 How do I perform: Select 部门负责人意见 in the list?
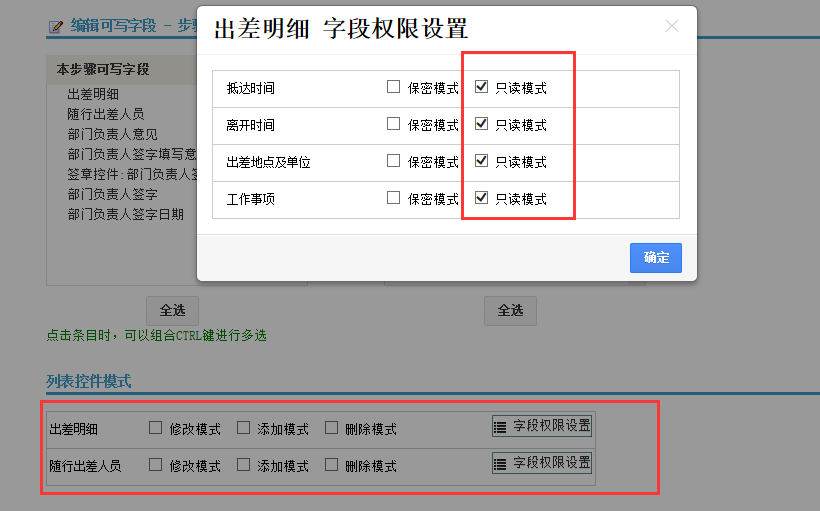pyautogui.click(x=112, y=134)
